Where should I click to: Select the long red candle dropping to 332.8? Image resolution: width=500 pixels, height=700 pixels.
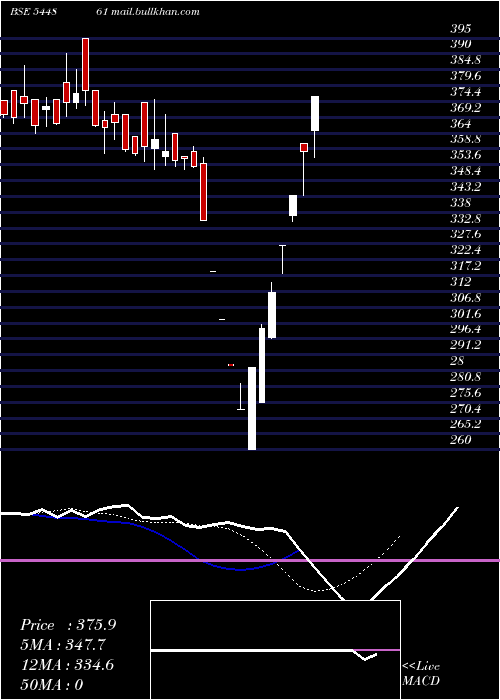pos(203,192)
